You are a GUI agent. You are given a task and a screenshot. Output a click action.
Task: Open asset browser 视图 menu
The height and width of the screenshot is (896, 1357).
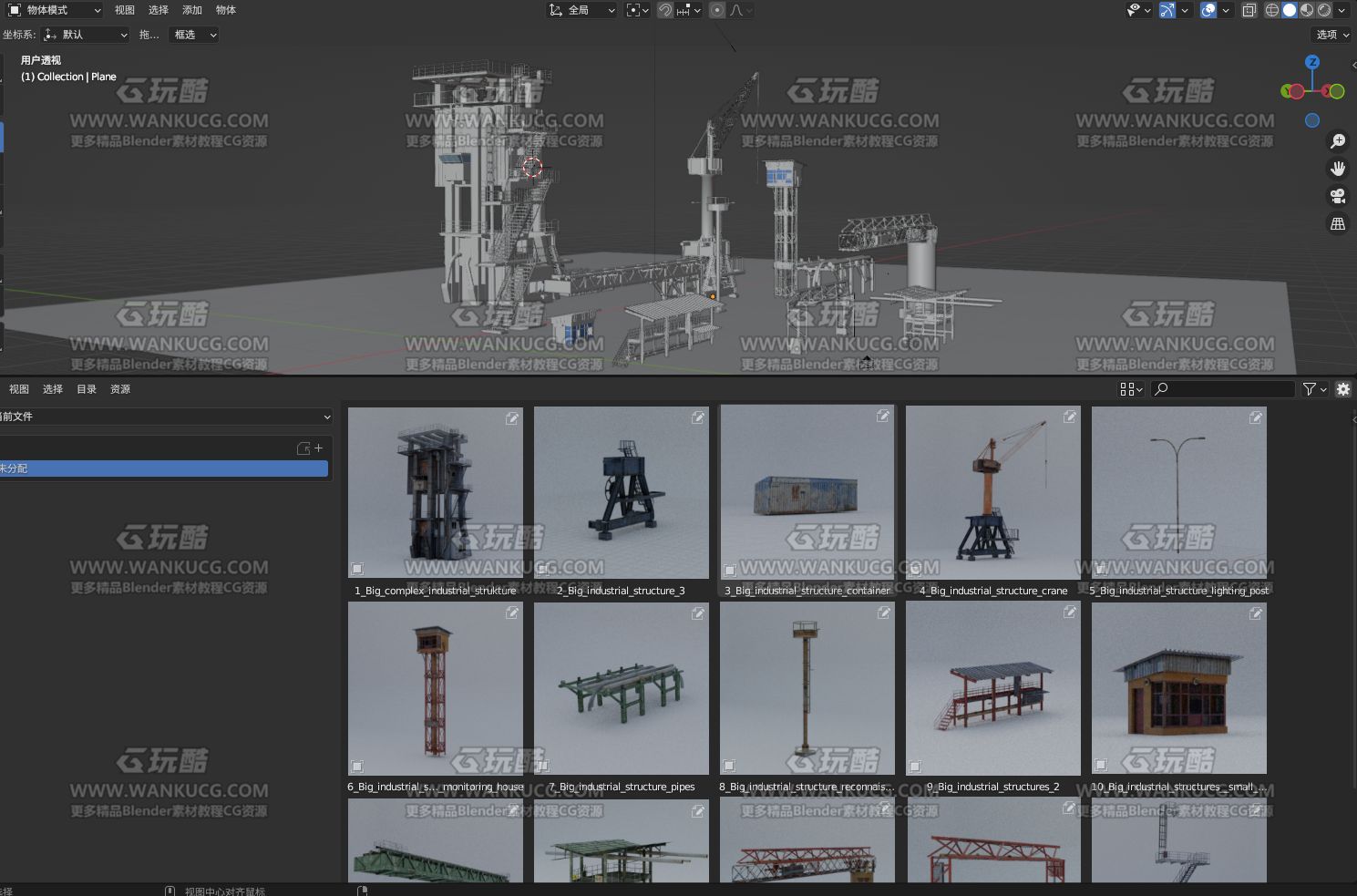click(x=19, y=389)
